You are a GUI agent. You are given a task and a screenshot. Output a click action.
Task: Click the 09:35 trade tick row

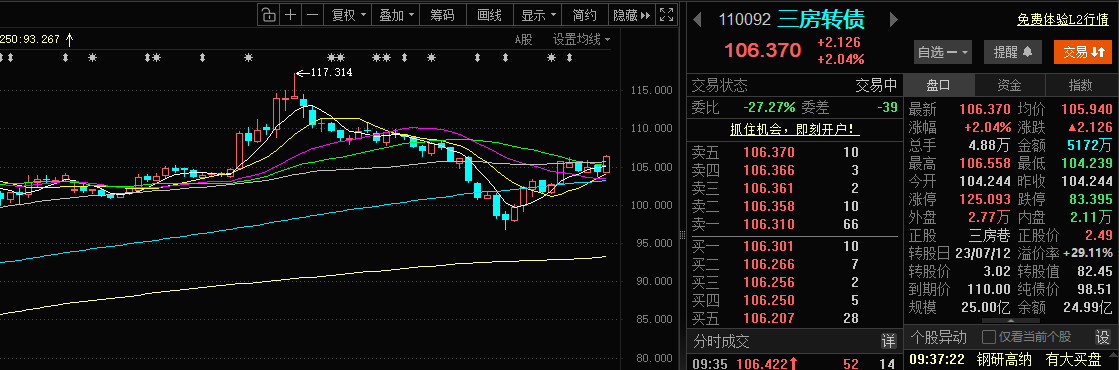(x=793, y=364)
